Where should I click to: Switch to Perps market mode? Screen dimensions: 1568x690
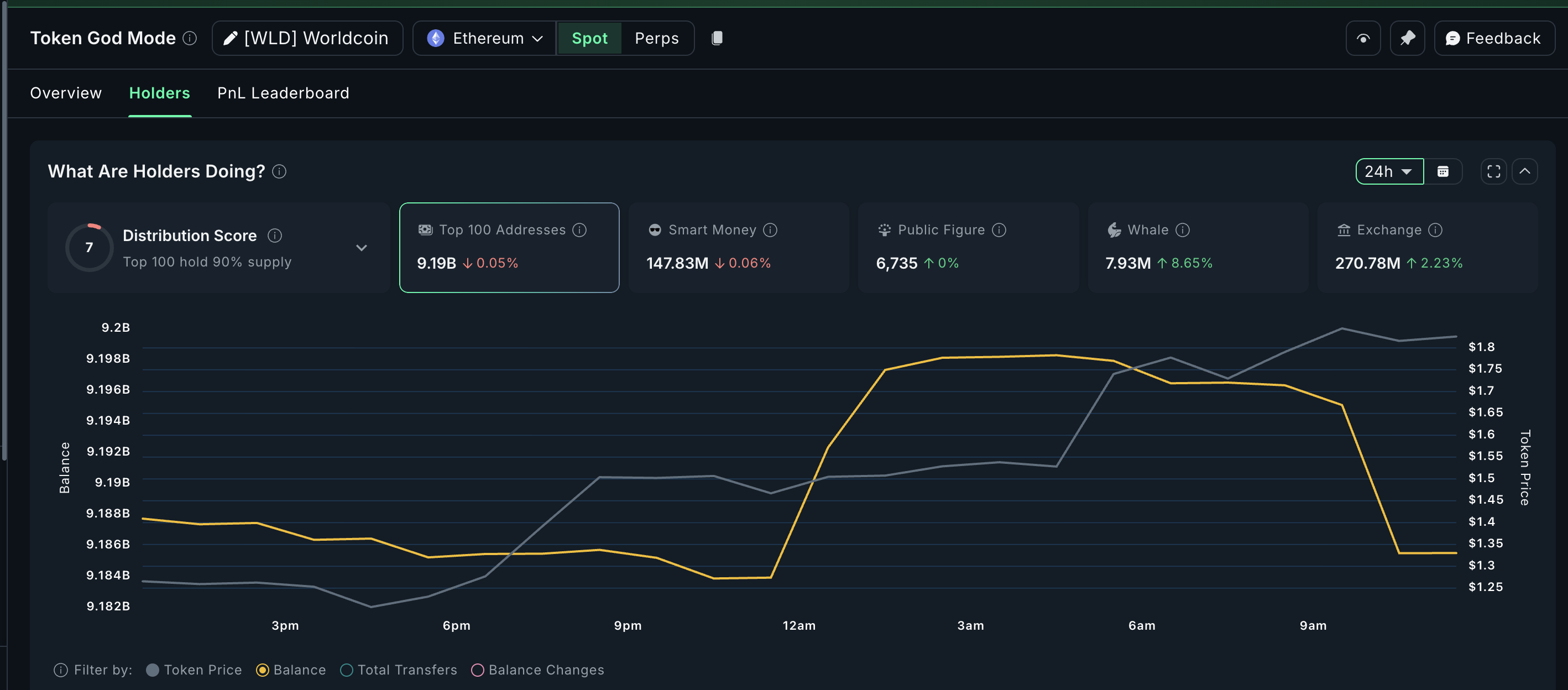click(x=656, y=38)
